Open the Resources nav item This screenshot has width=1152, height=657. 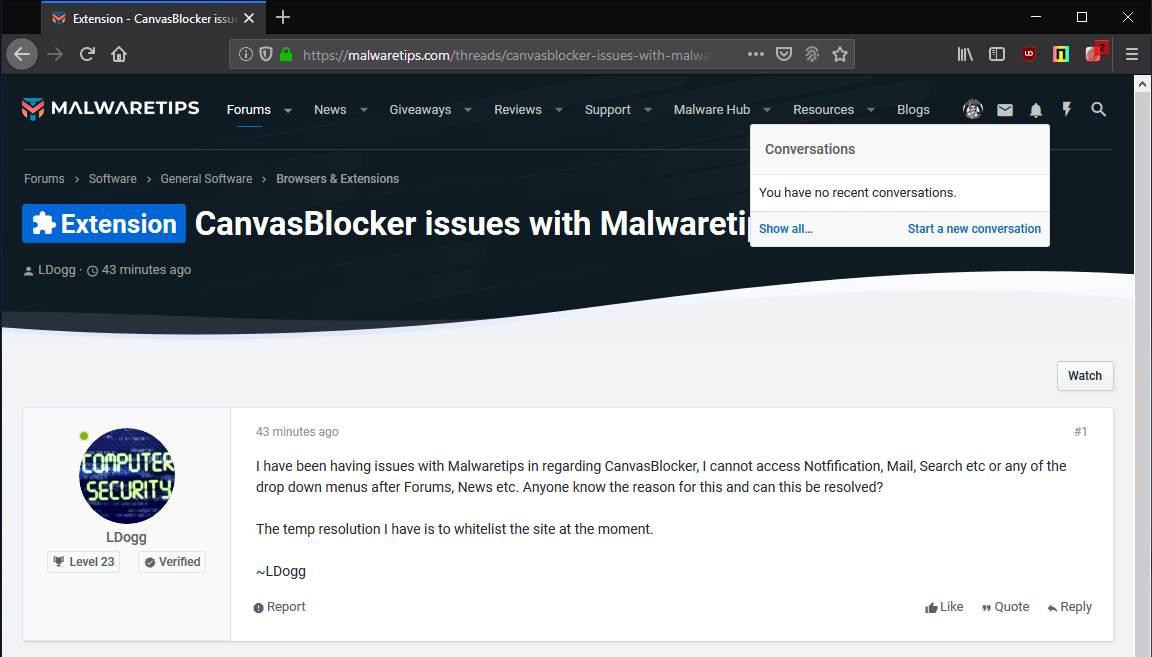[824, 110]
